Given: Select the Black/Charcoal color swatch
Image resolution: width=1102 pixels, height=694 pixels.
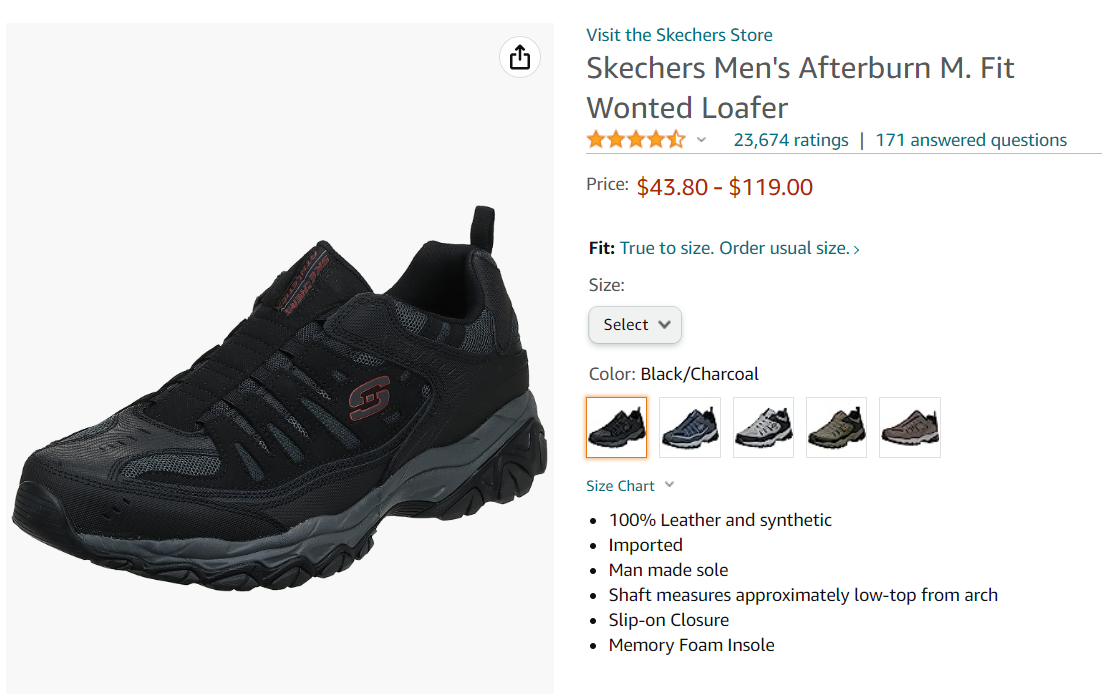Looking at the screenshot, I should click(x=617, y=428).
